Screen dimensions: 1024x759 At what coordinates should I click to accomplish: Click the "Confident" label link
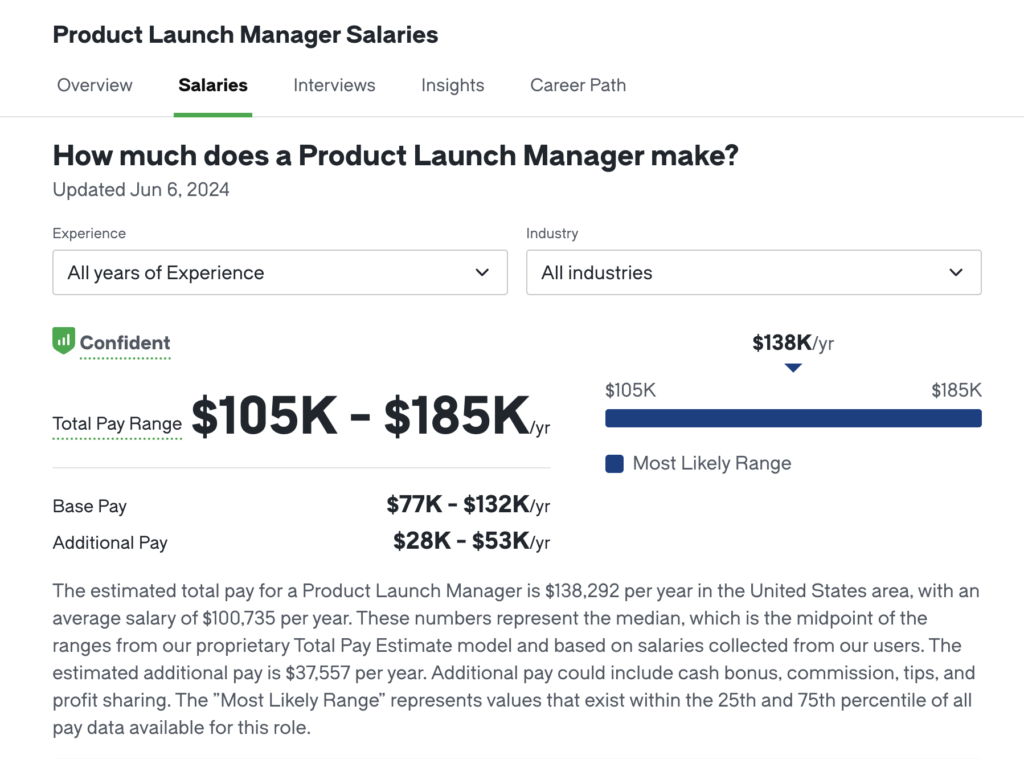click(x=125, y=342)
